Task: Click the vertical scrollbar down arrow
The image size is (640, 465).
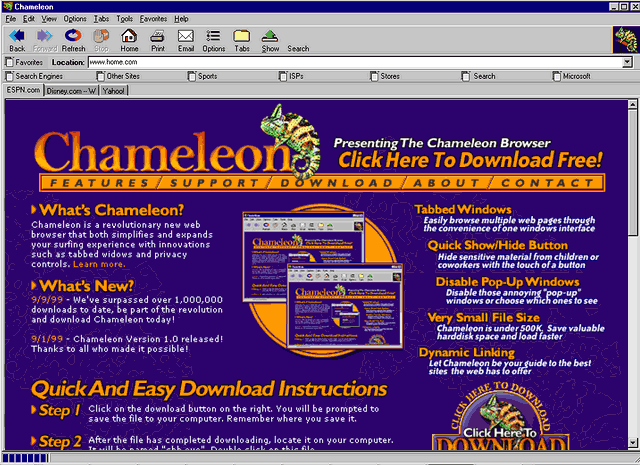Action: coord(632,442)
